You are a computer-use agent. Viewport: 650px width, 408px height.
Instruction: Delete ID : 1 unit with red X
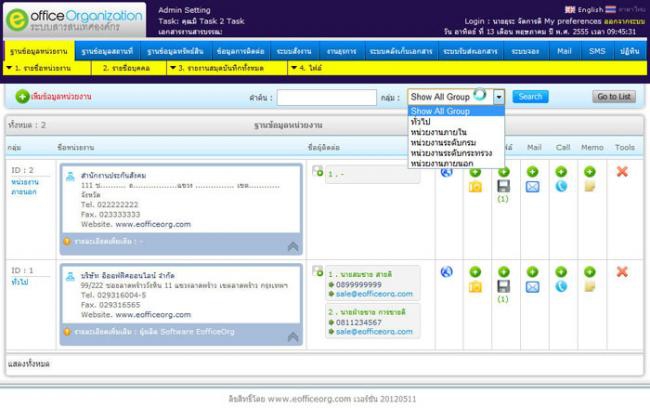coord(622,272)
